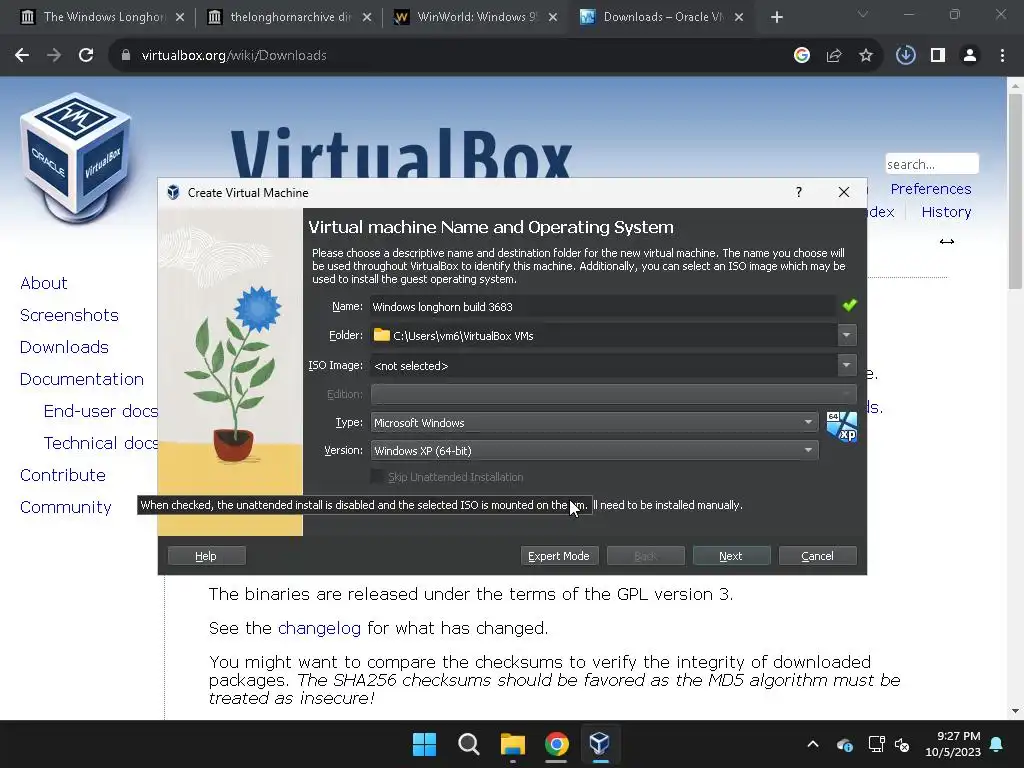Open the Technical docs link
This screenshot has height=768, width=1024.
(x=101, y=443)
